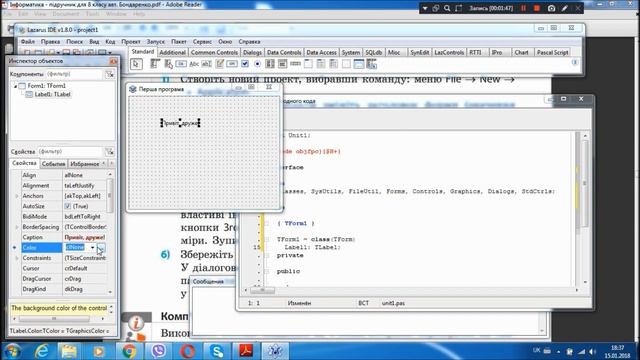640x360 pixels.
Task: Clear the properties filter in Object Inspector
Action: [109, 152]
